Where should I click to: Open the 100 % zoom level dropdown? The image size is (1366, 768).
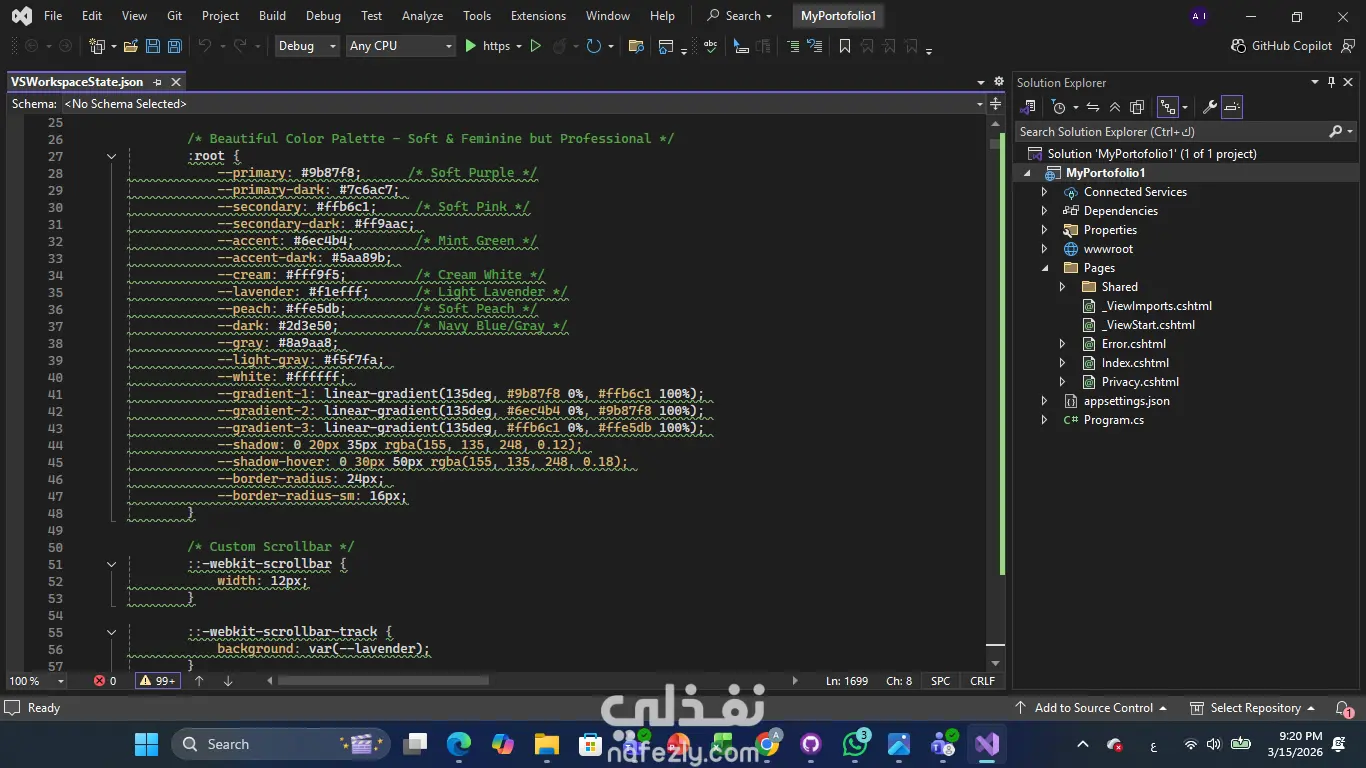pyautogui.click(x=37, y=681)
